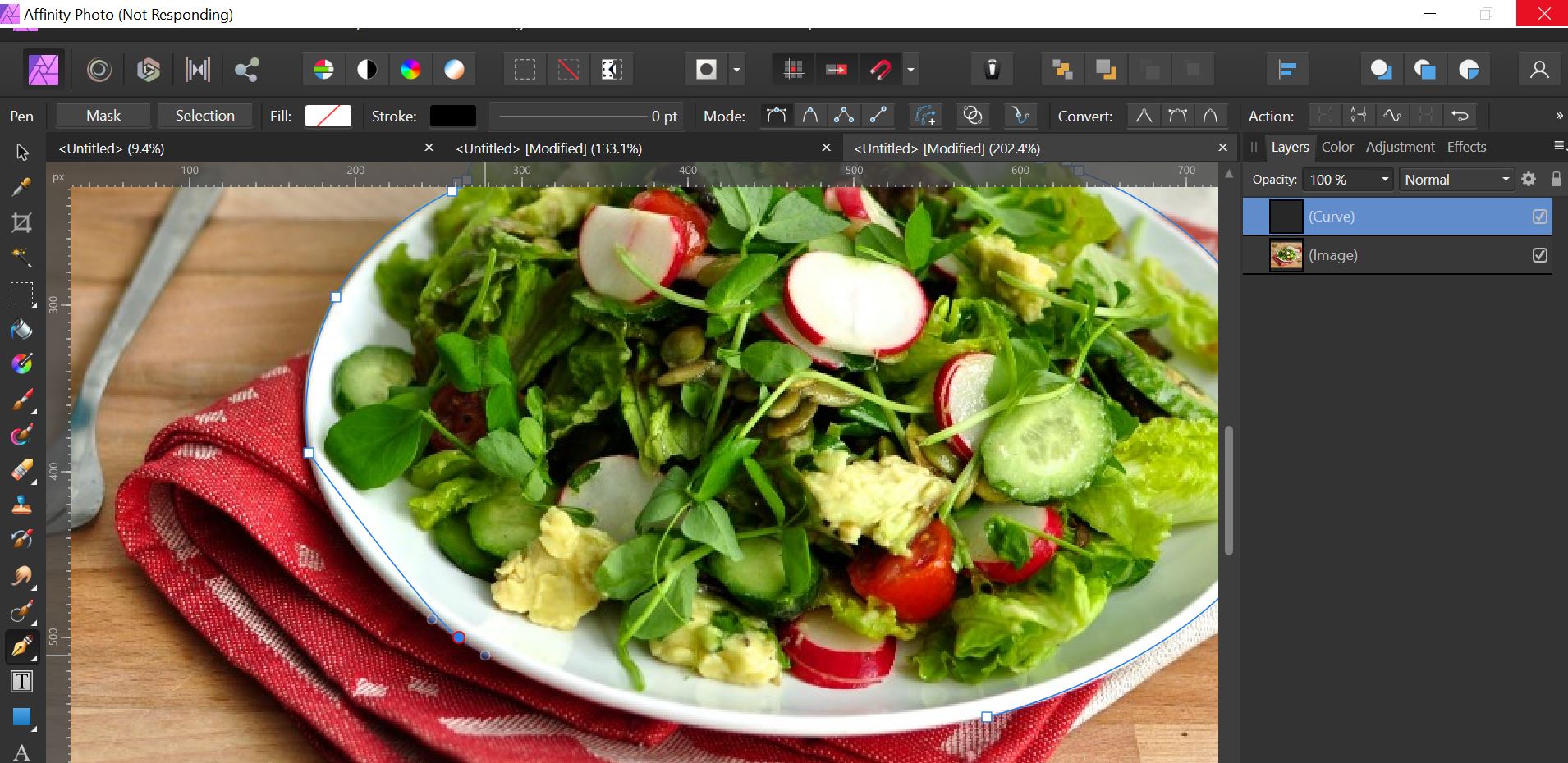
Task: Expand the context toolbar overflow chevron
Action: (x=1558, y=116)
